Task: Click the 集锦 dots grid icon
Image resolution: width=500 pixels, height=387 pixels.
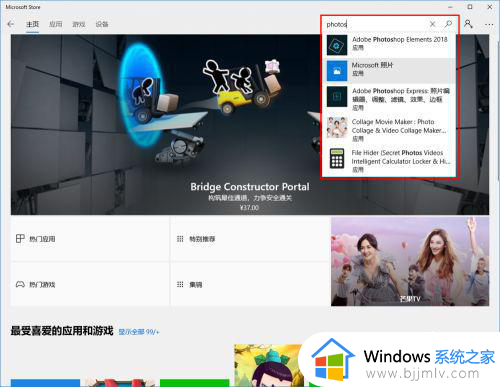Action: pyautogui.click(x=180, y=284)
